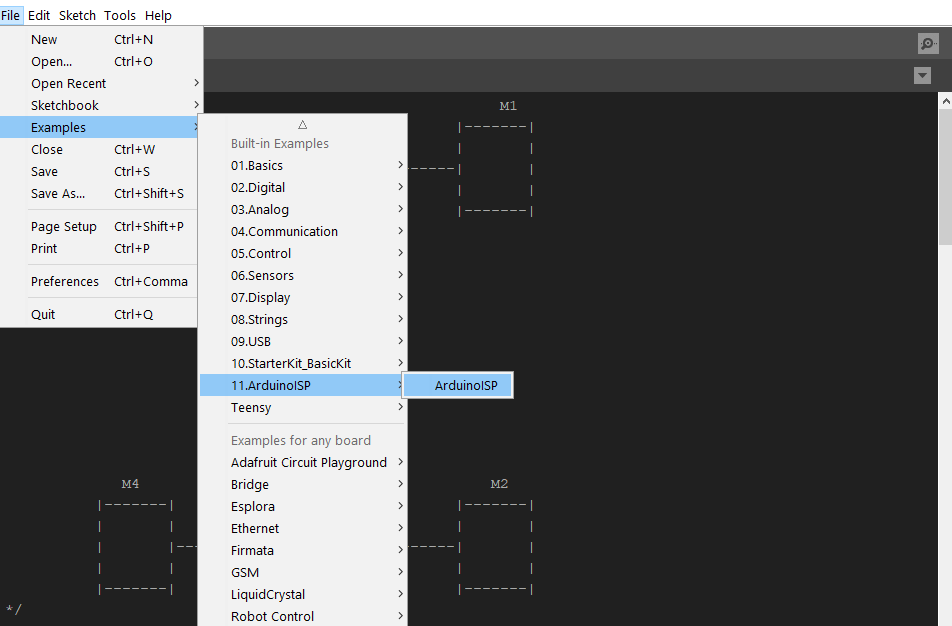Open the Help menu
The image size is (952, 626).
[x=158, y=15]
